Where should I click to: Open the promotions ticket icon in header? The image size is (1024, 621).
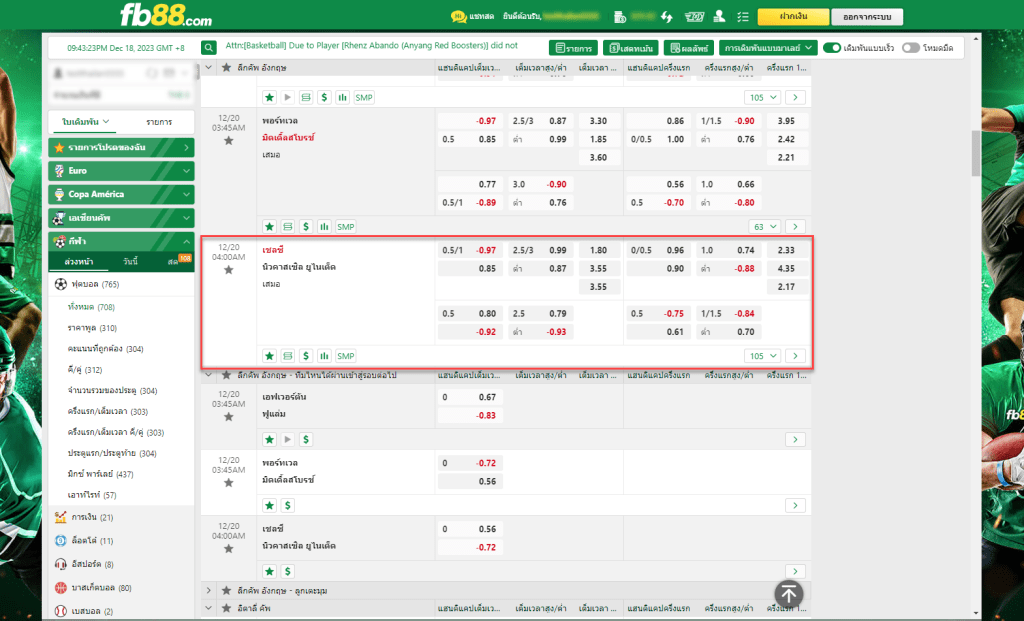[x=694, y=16]
